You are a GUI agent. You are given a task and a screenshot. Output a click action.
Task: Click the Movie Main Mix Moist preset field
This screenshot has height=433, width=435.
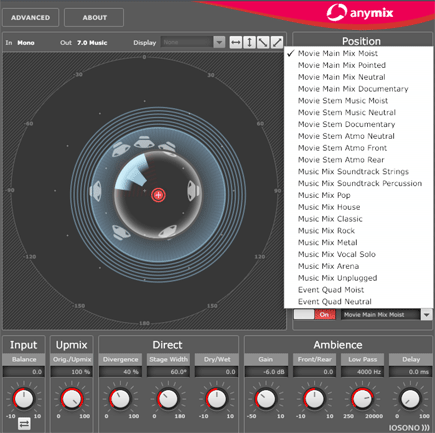[x=380, y=314]
